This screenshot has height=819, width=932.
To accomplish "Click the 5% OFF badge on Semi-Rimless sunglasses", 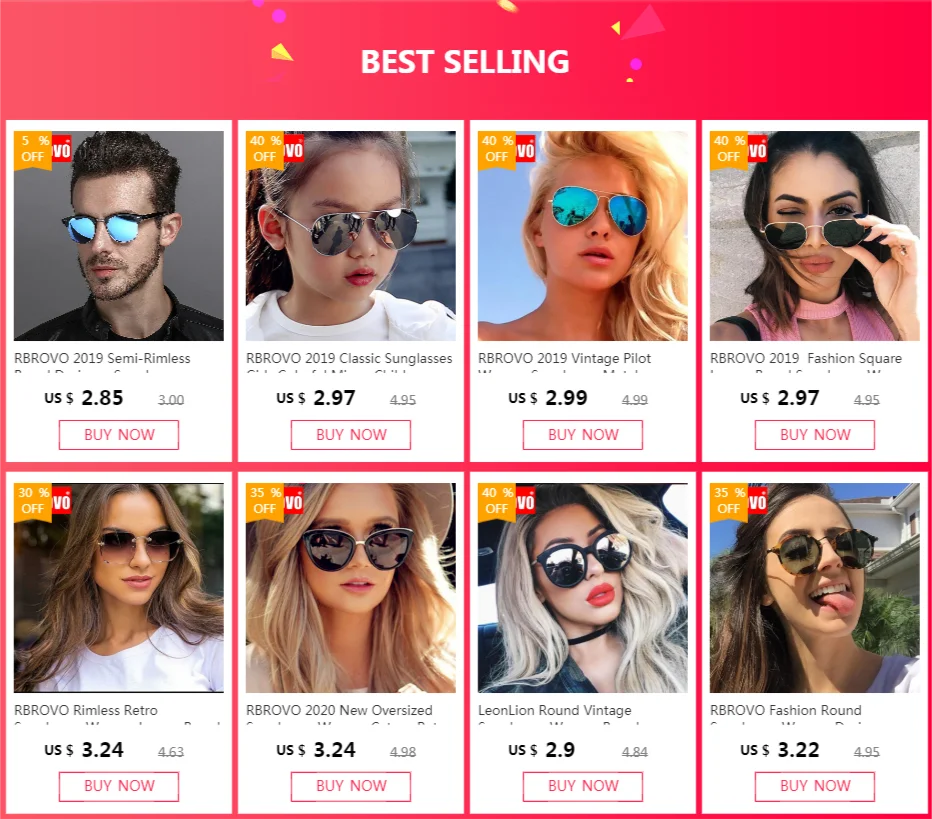I will 33,150.
